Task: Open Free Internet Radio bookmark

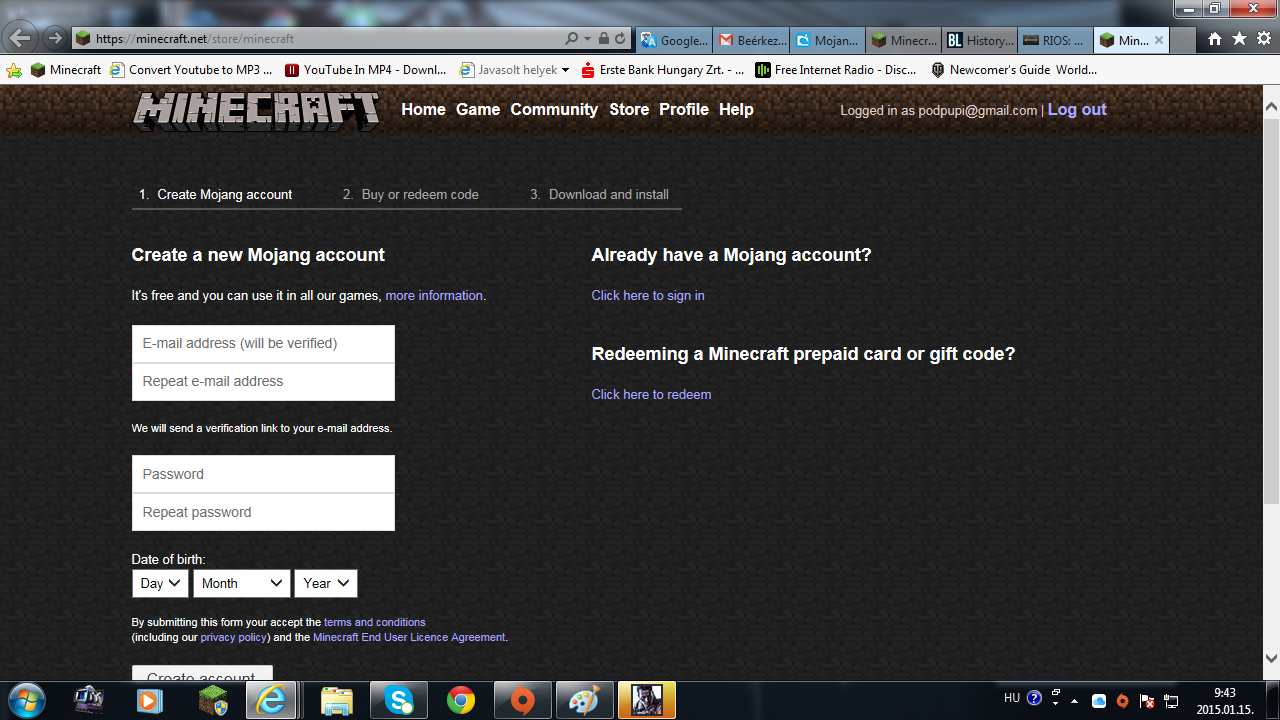Action: 836,70
